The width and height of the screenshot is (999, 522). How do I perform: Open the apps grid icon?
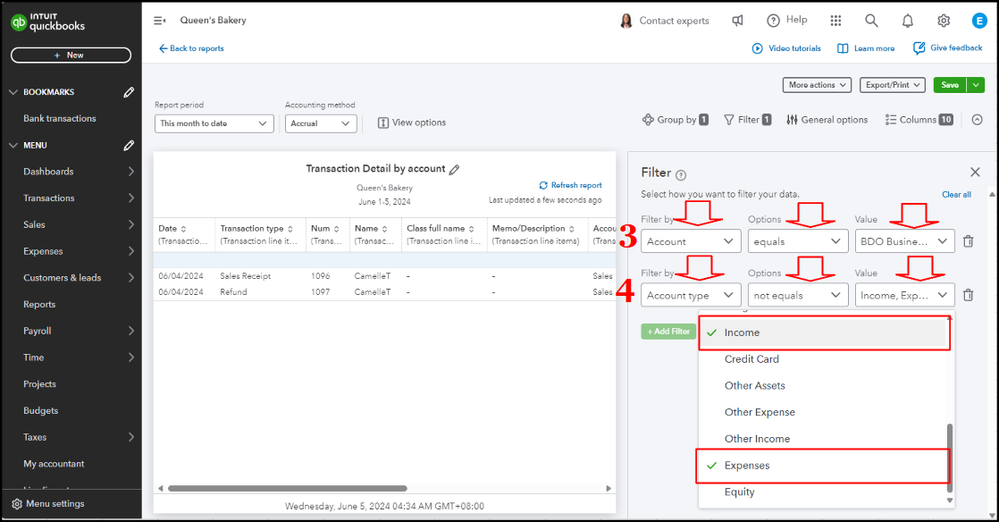tap(836, 20)
